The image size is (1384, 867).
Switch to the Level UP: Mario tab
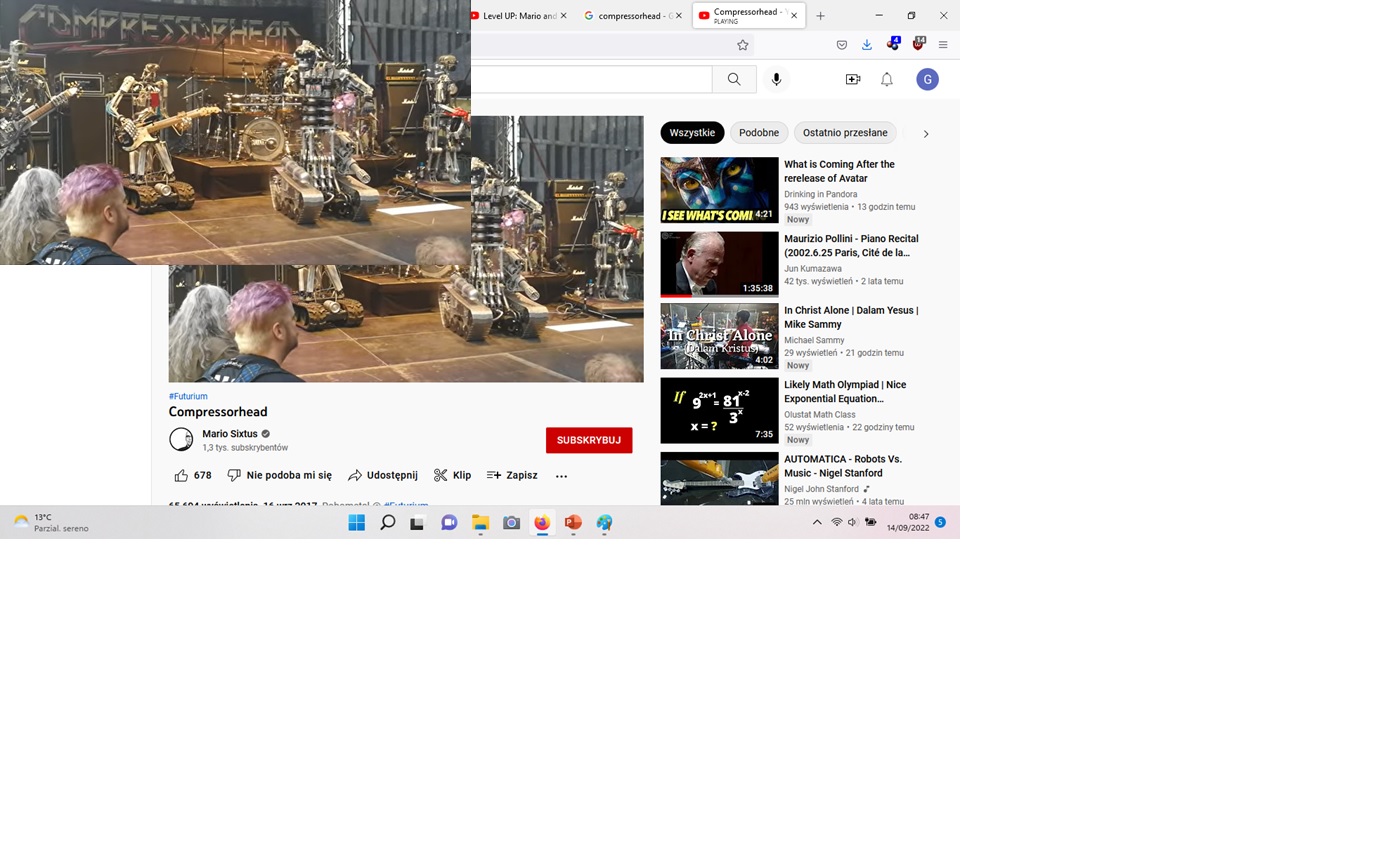tap(519, 16)
